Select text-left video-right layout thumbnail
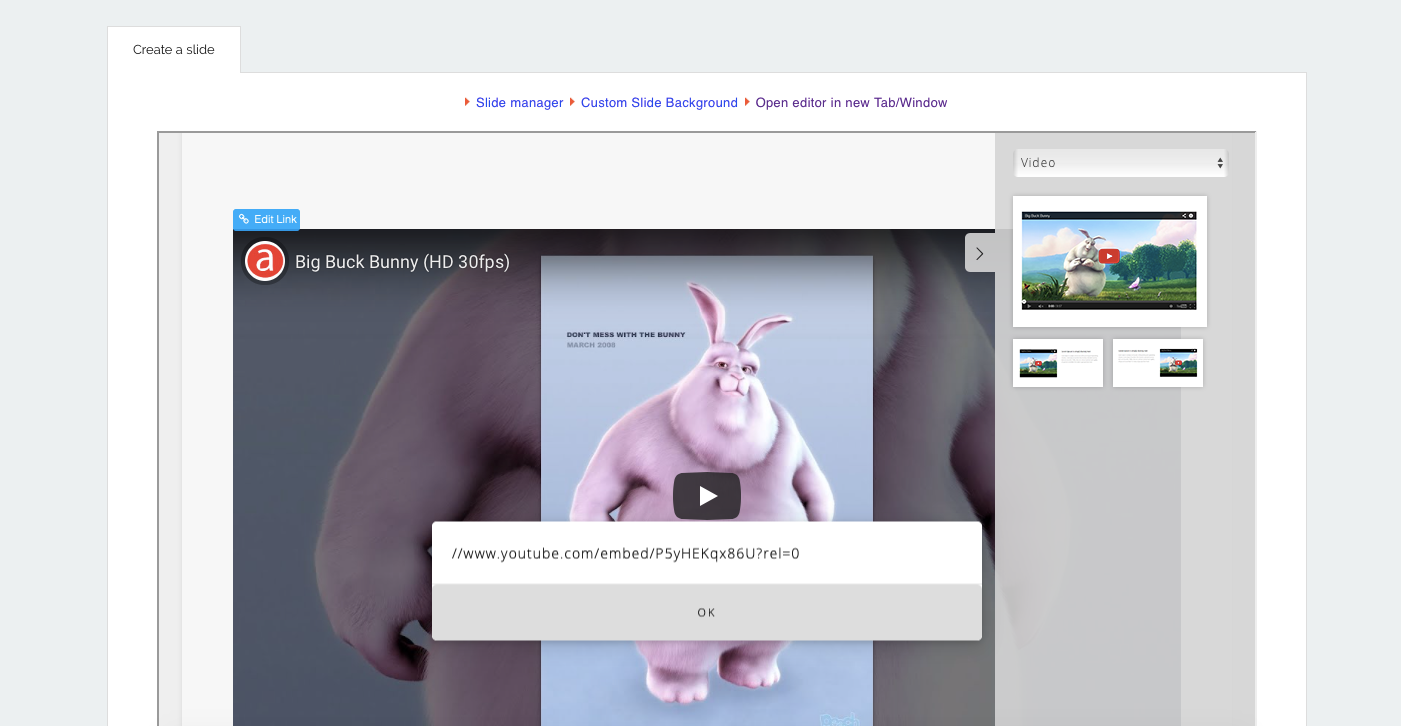This screenshot has height=726, width=1401. (1158, 363)
